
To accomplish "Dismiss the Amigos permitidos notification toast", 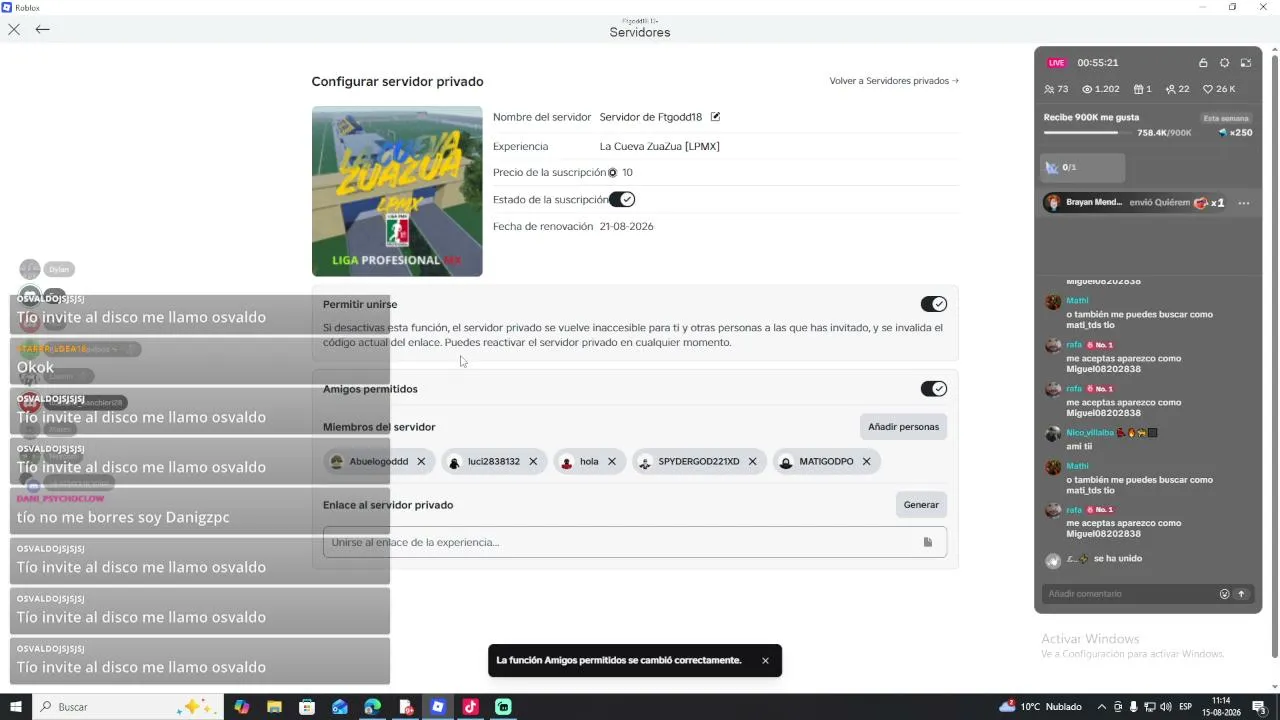I will pos(765,660).
